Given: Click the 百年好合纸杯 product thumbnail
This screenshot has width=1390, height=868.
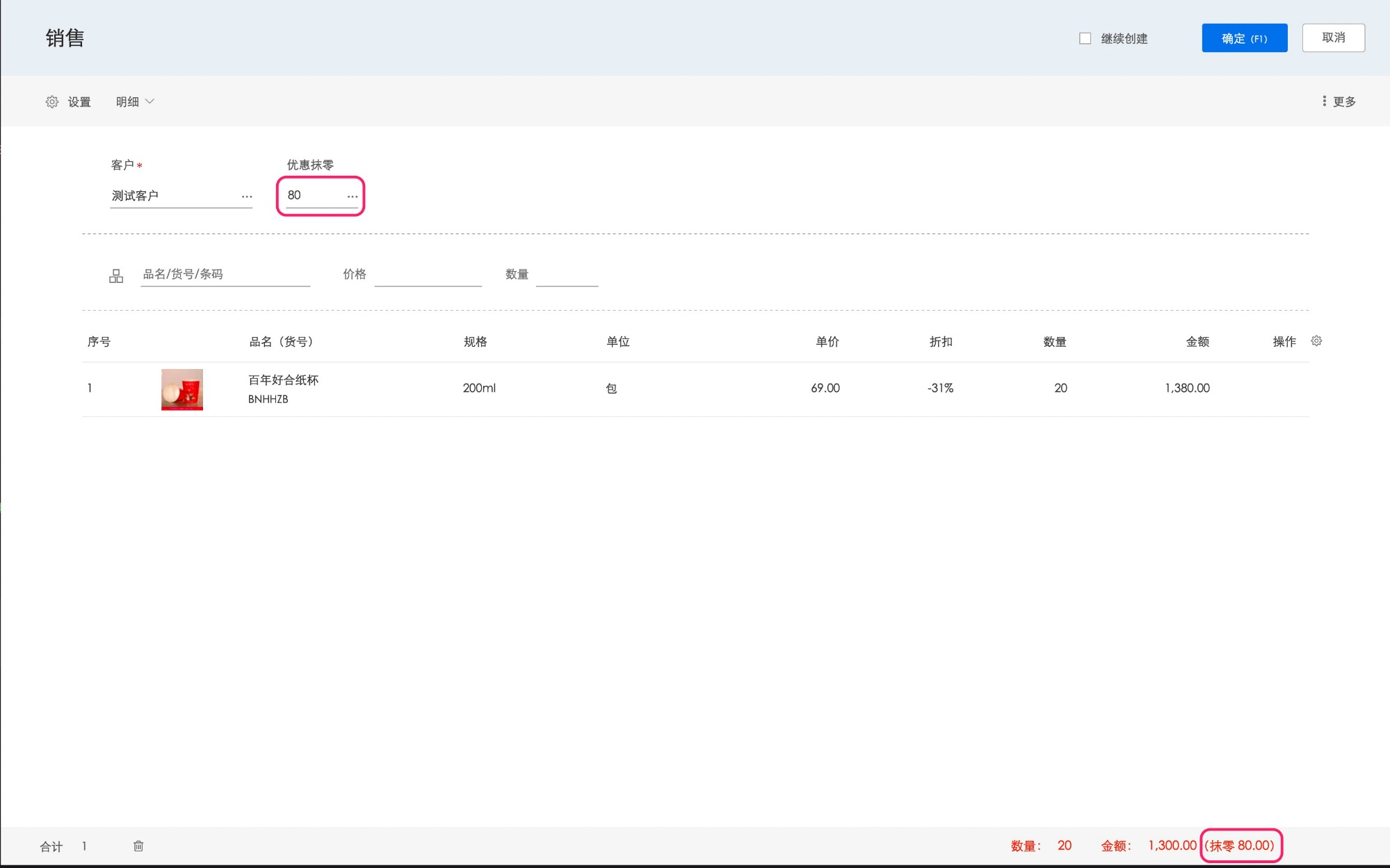Looking at the screenshot, I should (x=182, y=389).
